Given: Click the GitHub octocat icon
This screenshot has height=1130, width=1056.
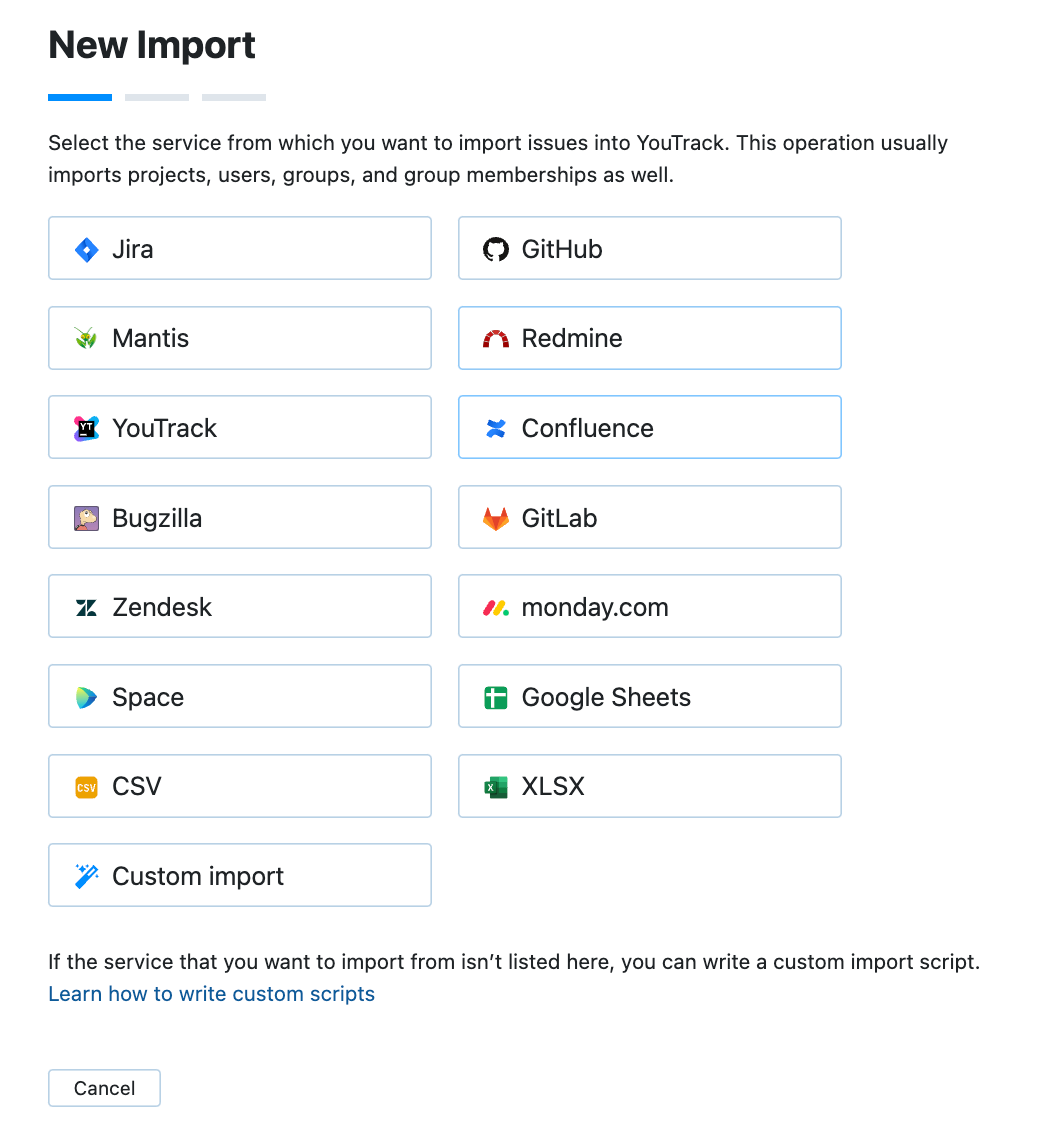Looking at the screenshot, I should pyautogui.click(x=497, y=248).
